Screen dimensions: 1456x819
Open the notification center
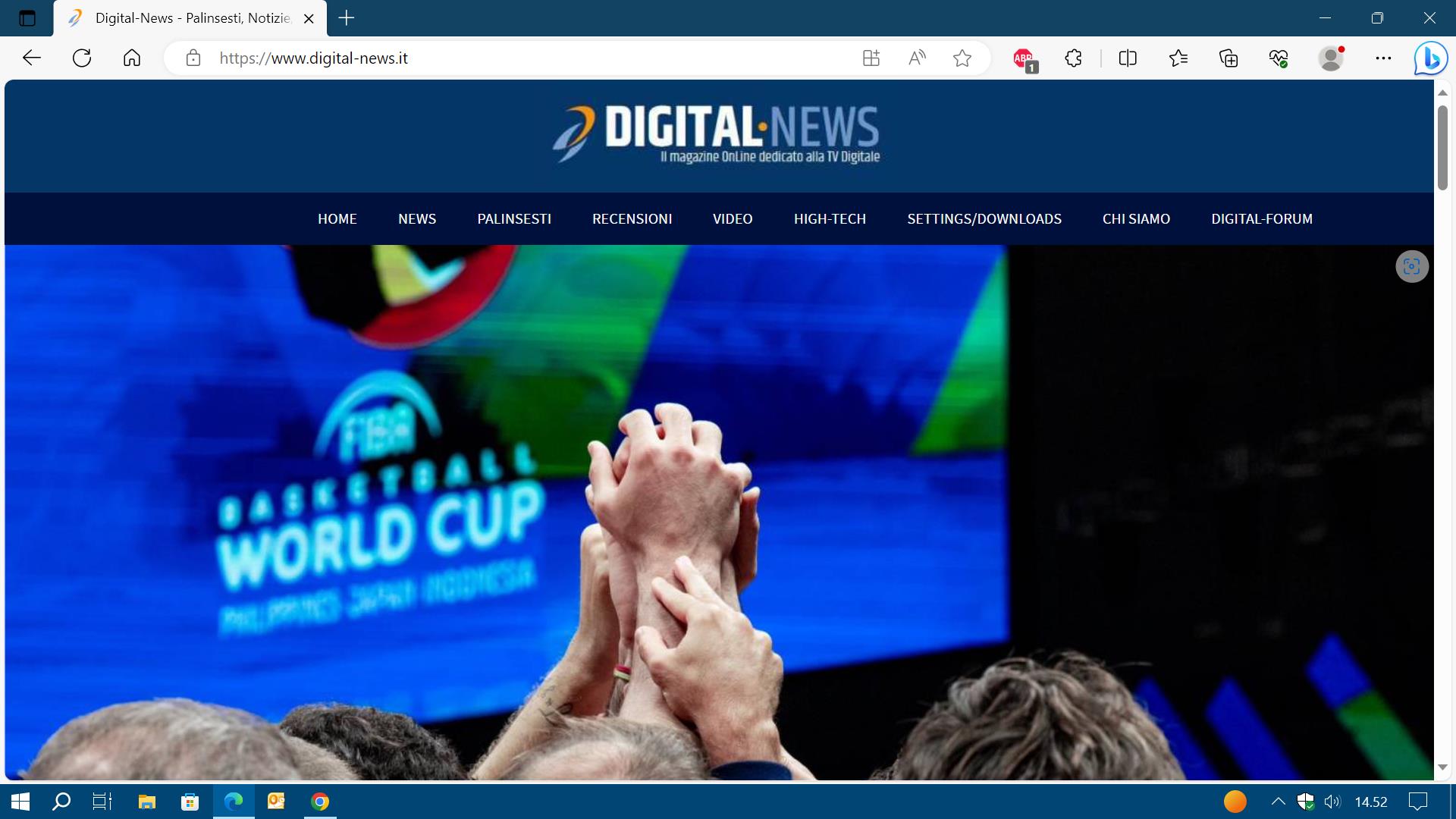[1417, 802]
